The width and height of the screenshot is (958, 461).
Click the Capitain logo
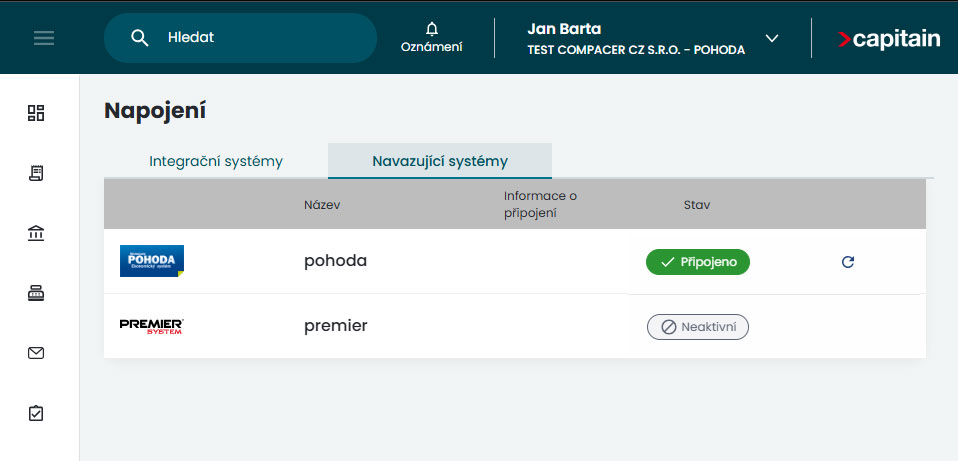tap(888, 38)
